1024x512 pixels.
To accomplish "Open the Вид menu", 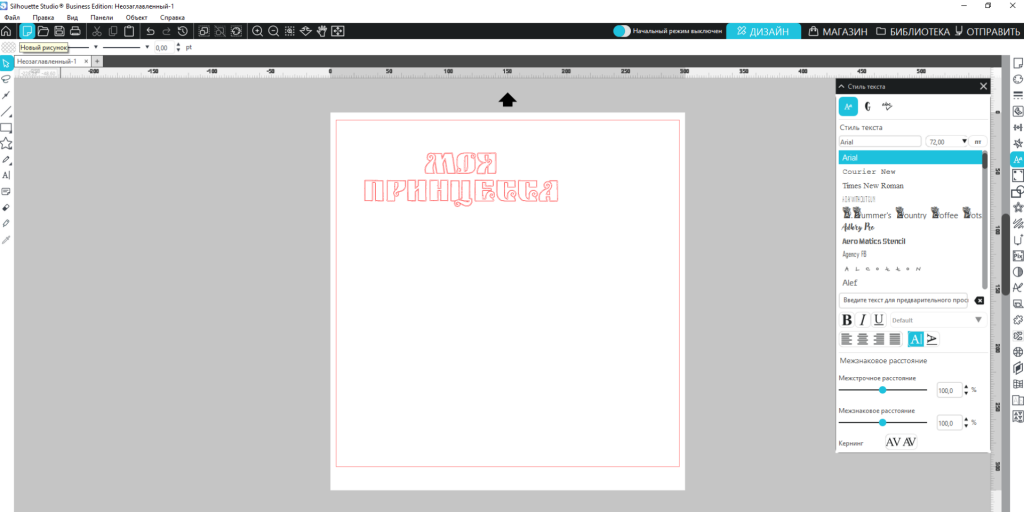I will click(x=72, y=17).
